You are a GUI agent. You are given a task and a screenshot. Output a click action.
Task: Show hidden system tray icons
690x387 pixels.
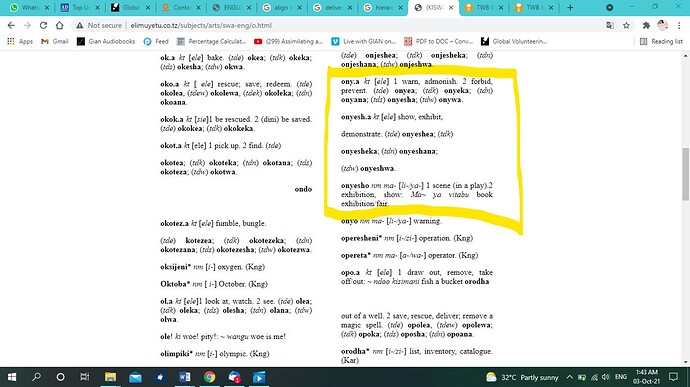click(569, 377)
